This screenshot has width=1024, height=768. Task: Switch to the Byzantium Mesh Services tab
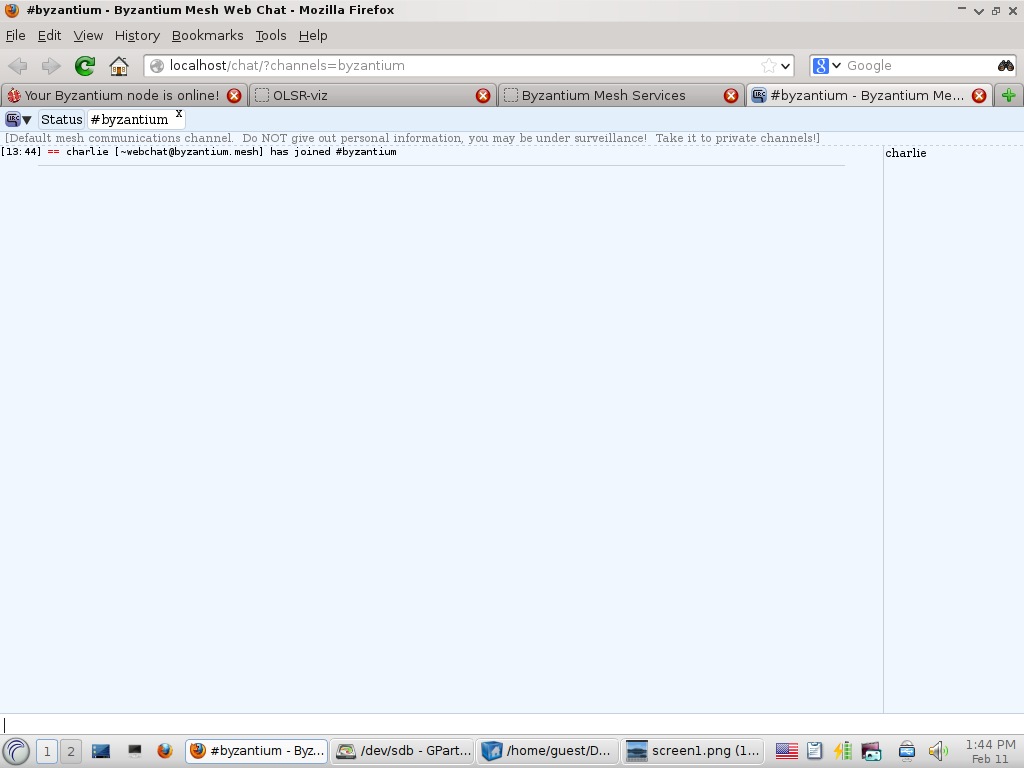pyautogui.click(x=620, y=95)
